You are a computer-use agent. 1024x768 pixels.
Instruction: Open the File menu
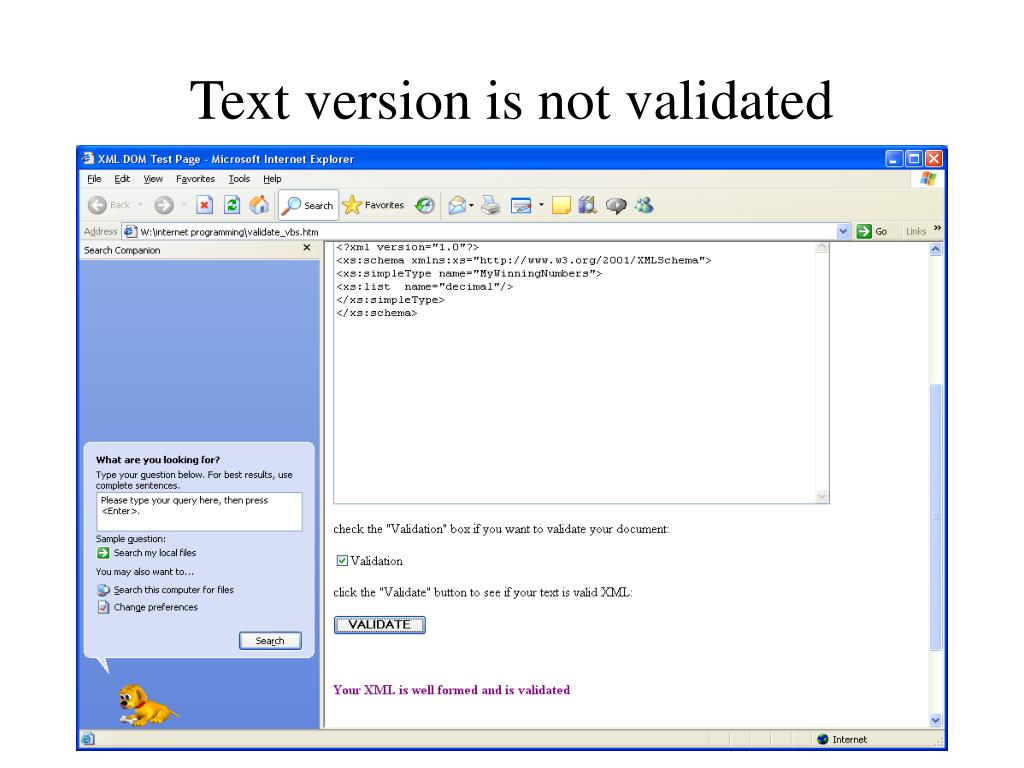[94, 179]
